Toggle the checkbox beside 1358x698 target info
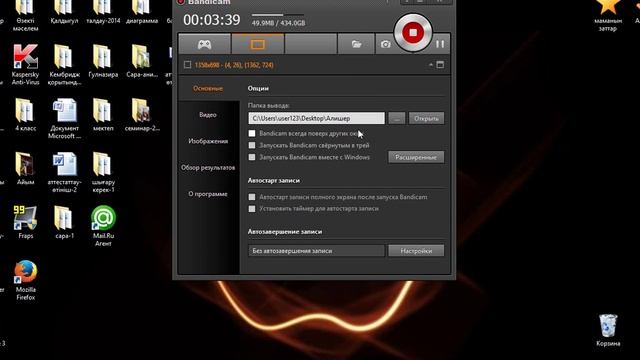 (x=187, y=64)
